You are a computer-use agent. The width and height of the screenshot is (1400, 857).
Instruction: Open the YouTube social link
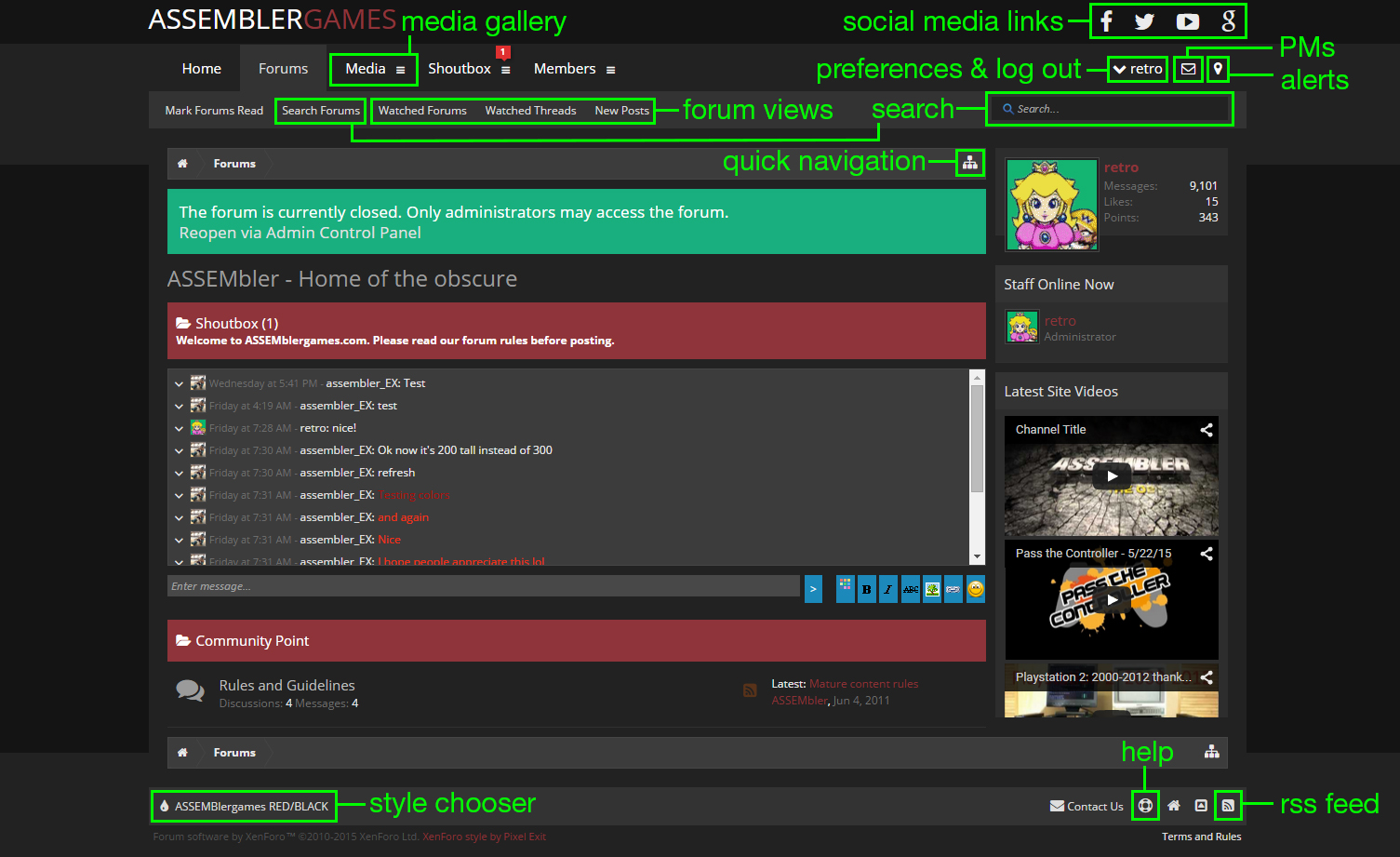pos(1187,21)
